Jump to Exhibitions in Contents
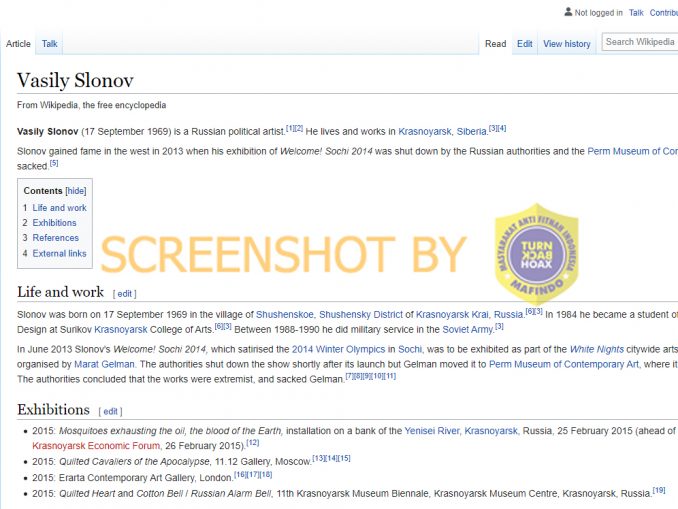The height and width of the screenshot is (509, 678). [x=54, y=223]
